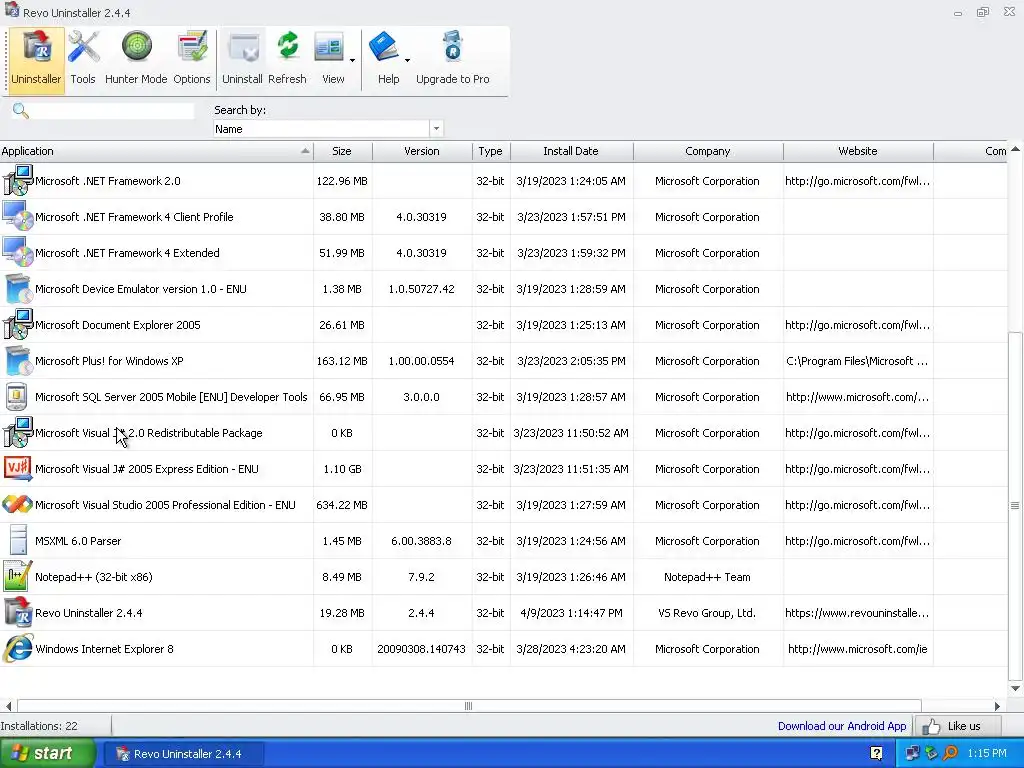The height and width of the screenshot is (768, 1024).
Task: Click version 6.00.3883.8 cell
Action: [x=421, y=541]
